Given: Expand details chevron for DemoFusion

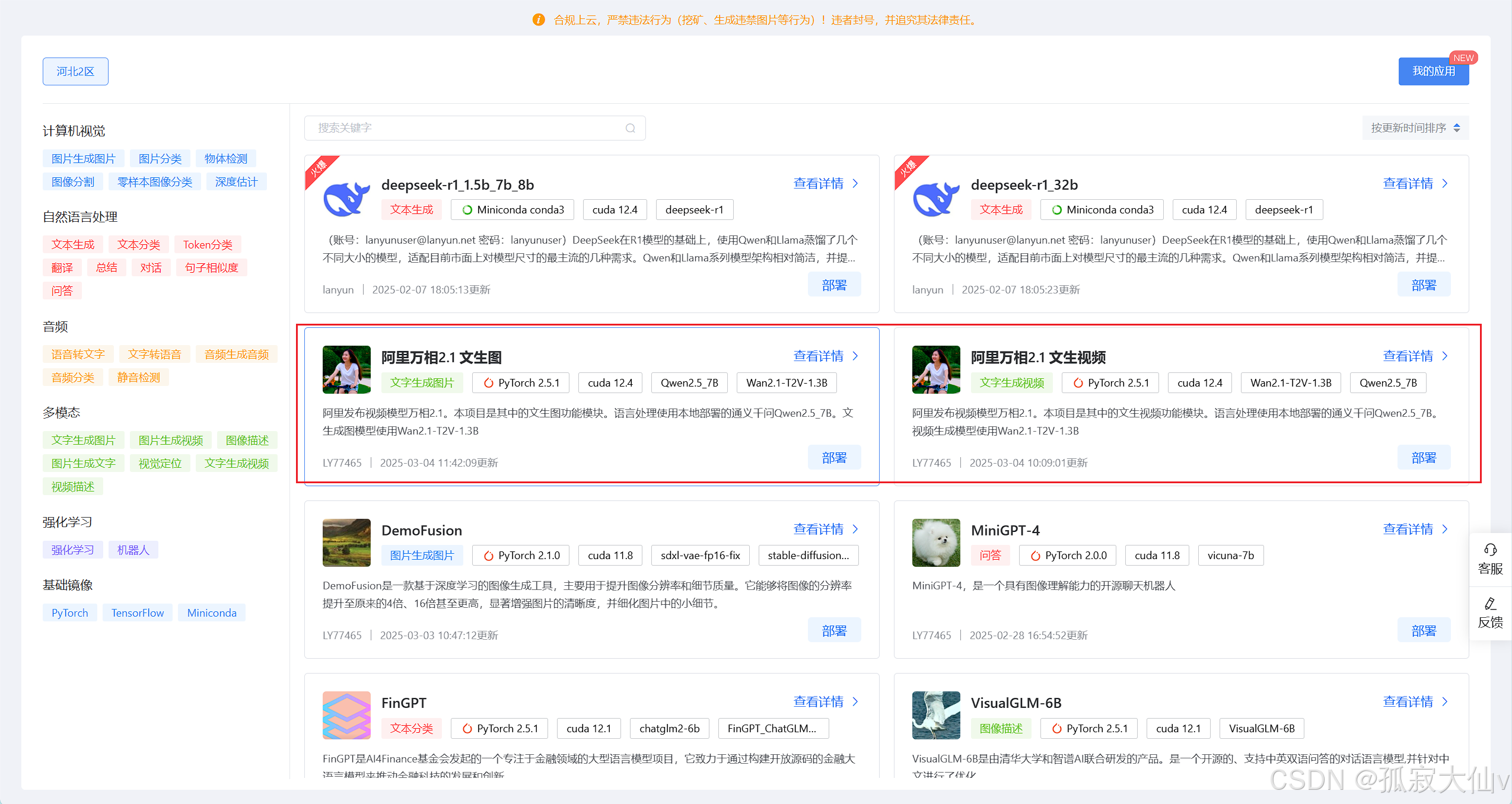Looking at the screenshot, I should tap(855, 529).
